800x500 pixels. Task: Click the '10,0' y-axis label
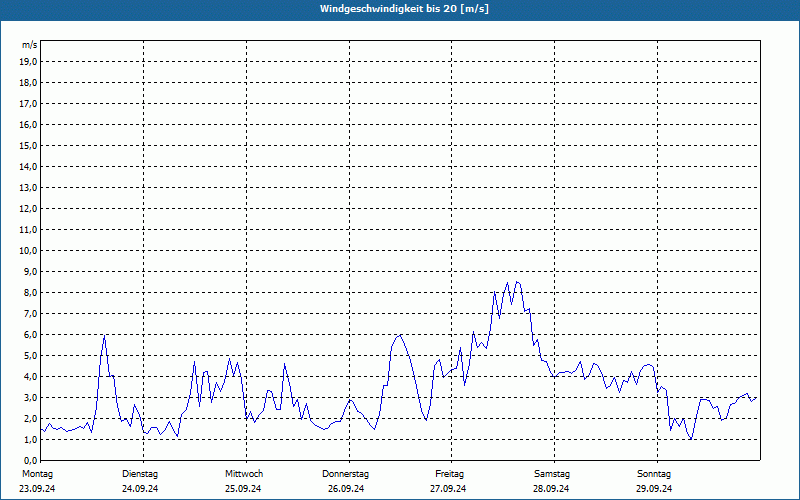click(x=29, y=251)
